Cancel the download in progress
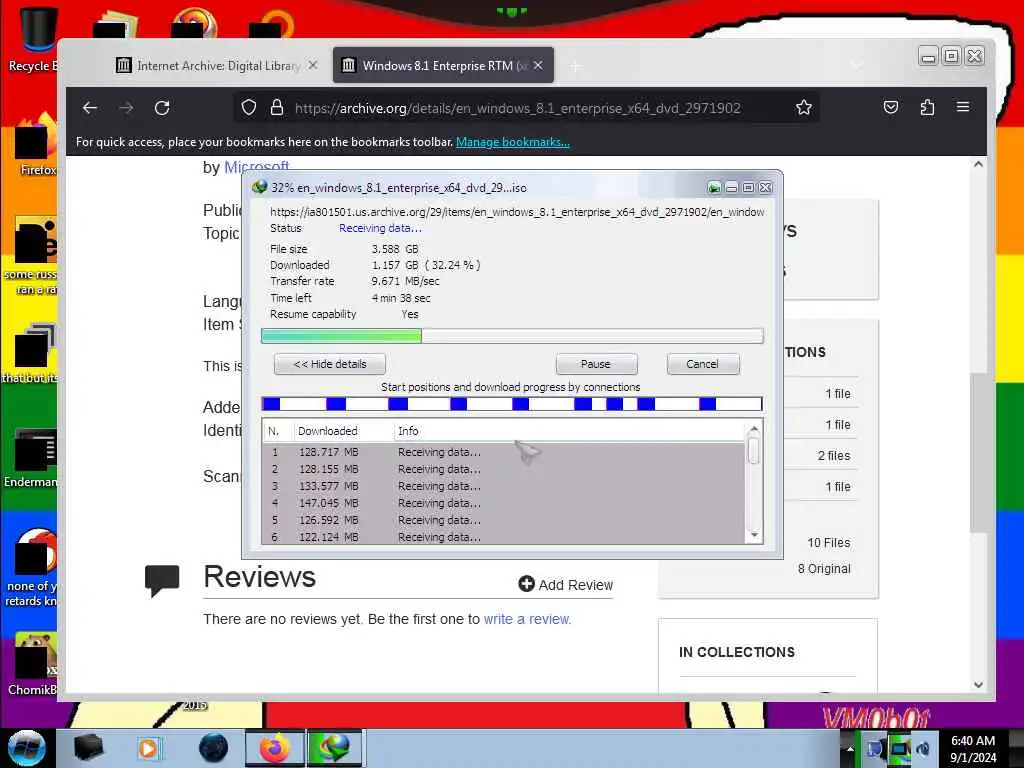 703,364
